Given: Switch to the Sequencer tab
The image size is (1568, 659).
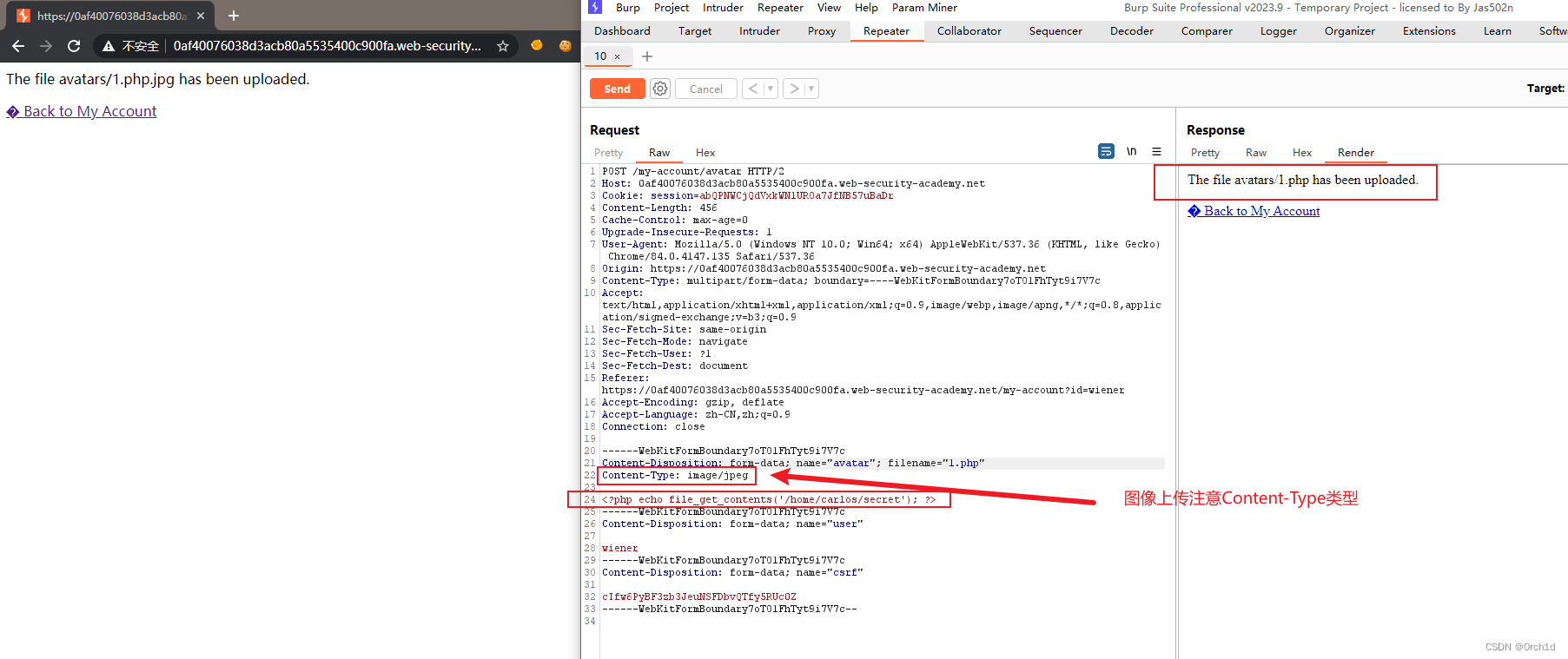Looking at the screenshot, I should coord(1055,30).
